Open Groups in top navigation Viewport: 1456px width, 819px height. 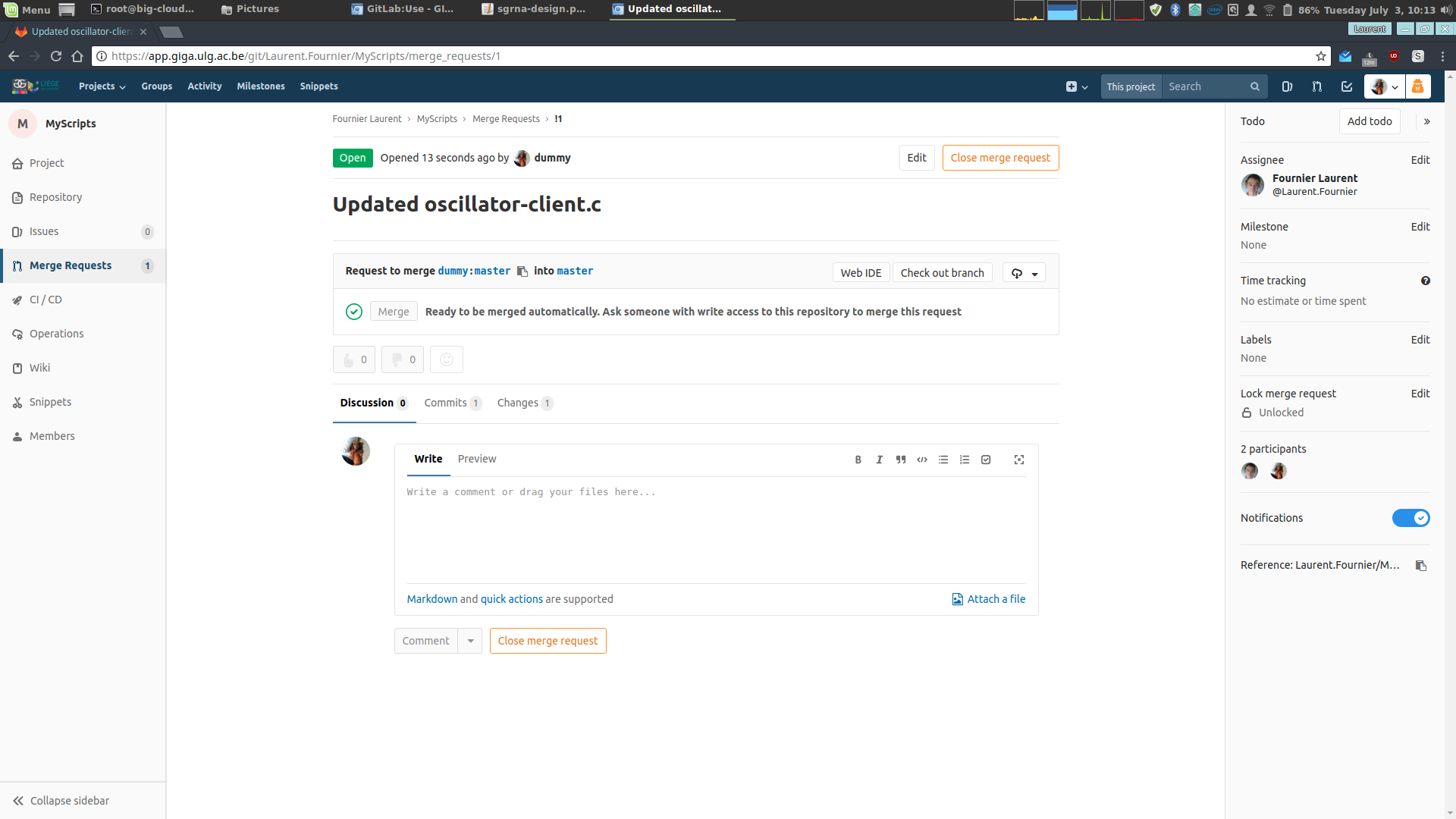(156, 86)
